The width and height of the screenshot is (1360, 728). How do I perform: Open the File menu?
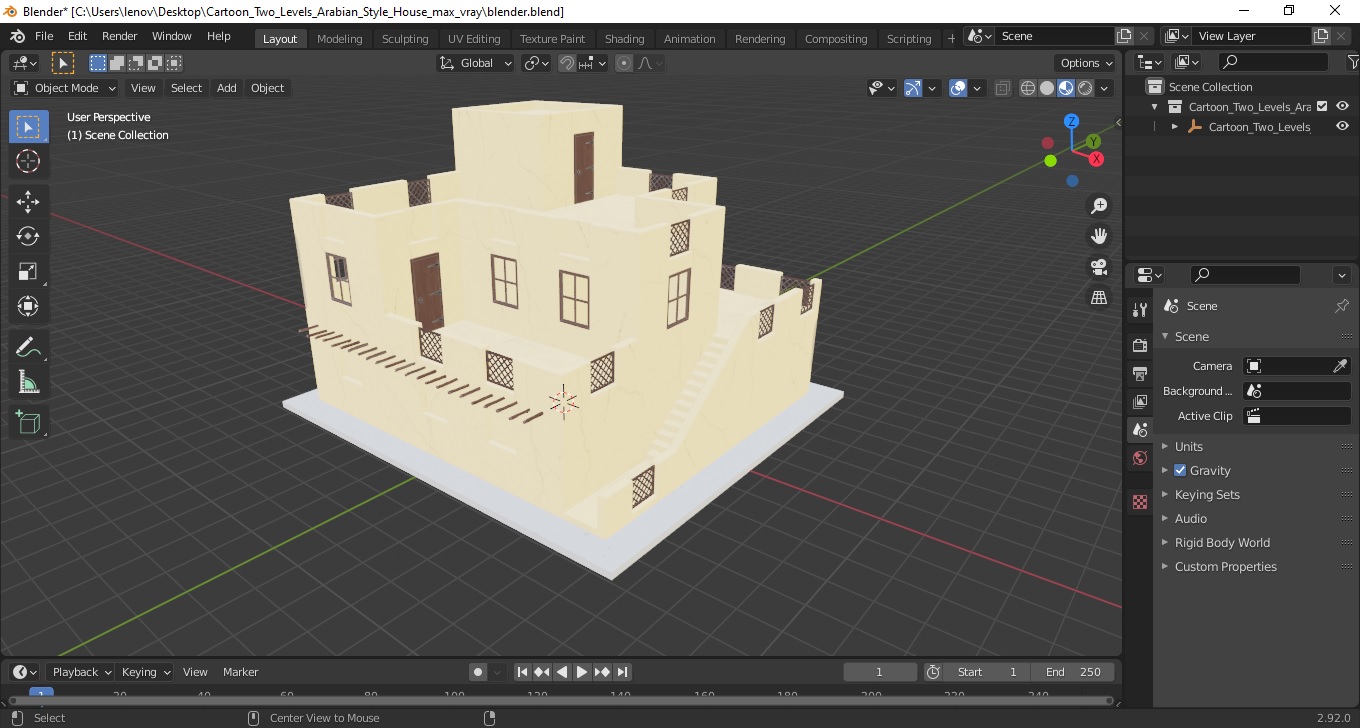(x=44, y=36)
